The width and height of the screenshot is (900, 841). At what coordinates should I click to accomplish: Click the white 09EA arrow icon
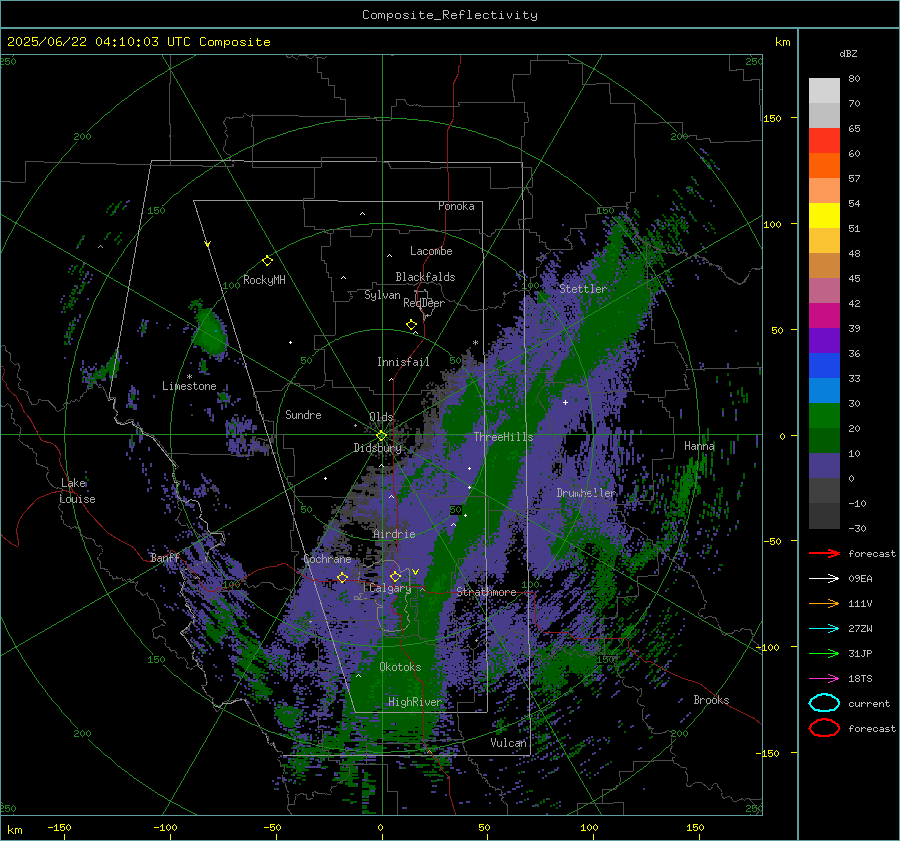tap(824, 578)
